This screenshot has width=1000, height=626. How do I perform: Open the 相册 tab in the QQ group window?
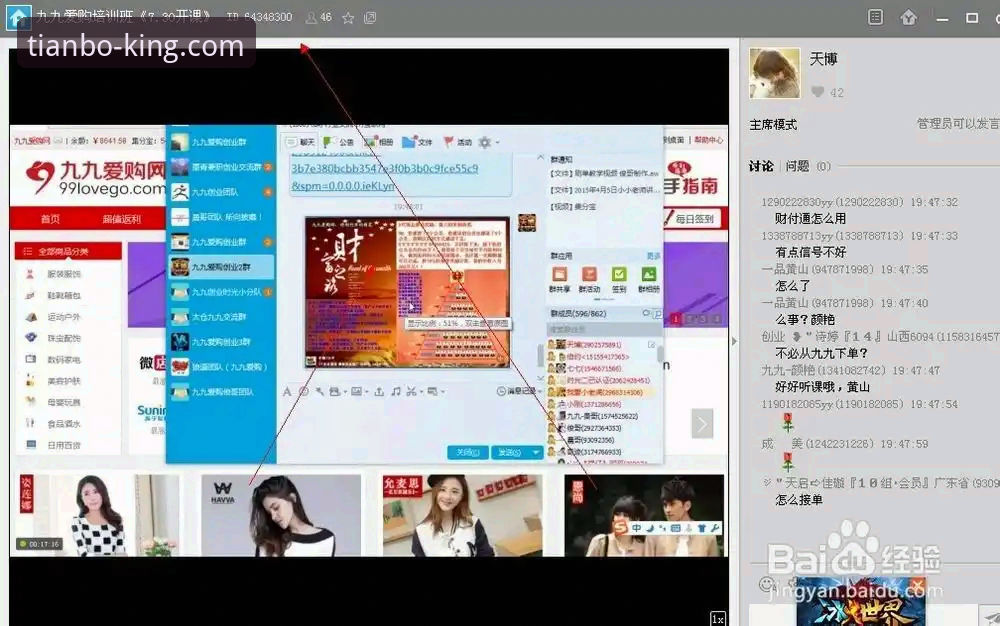coord(379,142)
